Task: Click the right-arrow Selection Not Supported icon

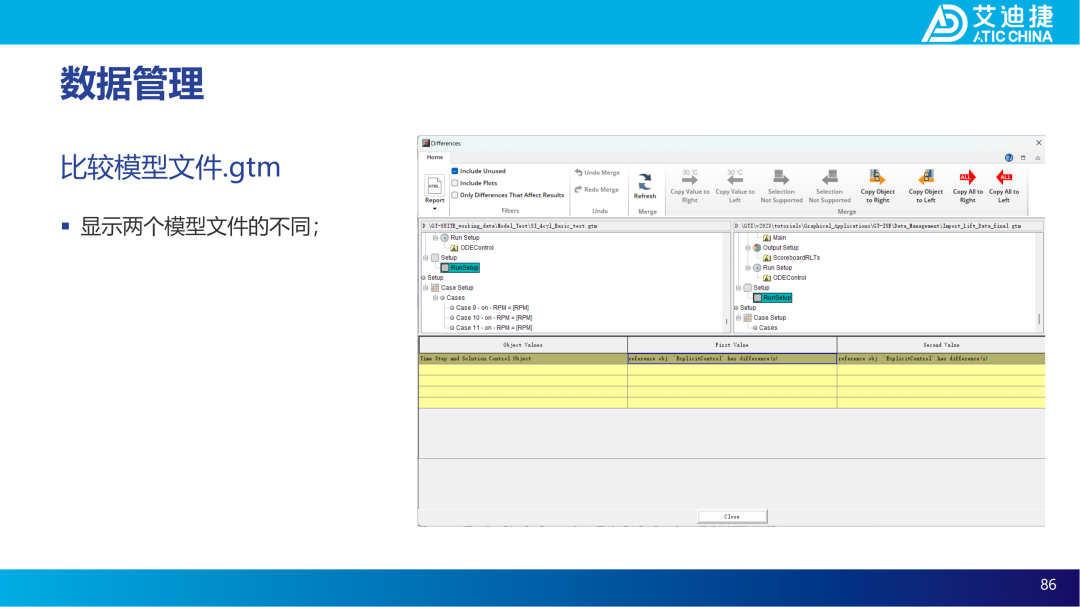Action: click(x=781, y=178)
